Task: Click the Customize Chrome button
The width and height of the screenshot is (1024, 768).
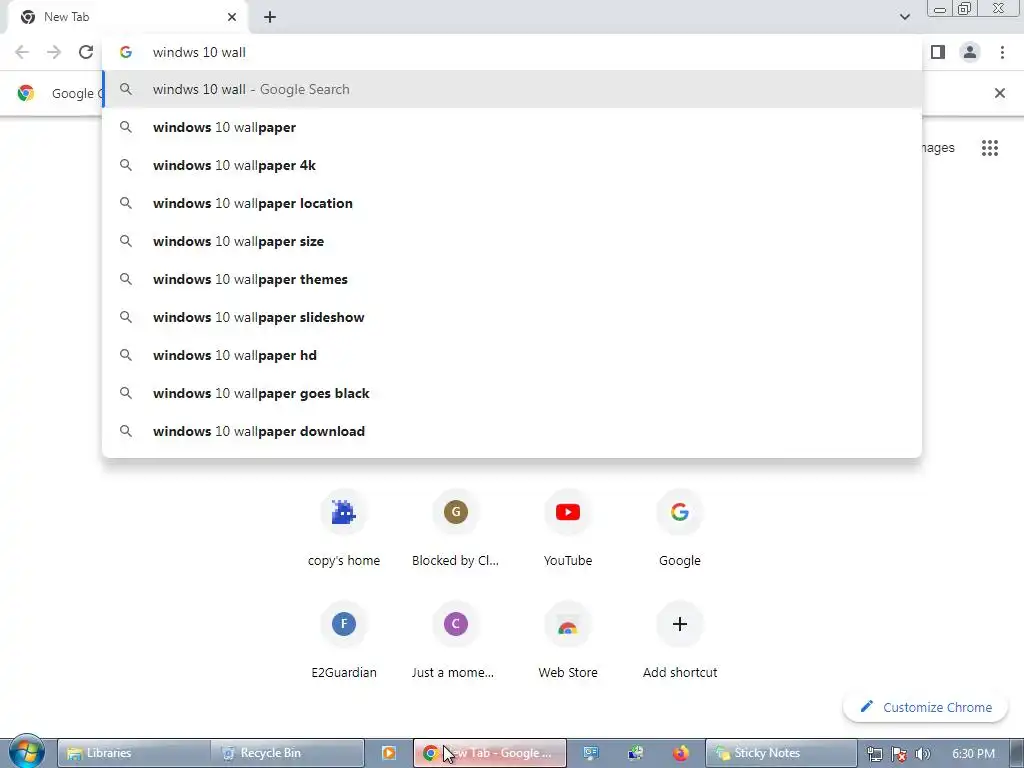Action: point(925,707)
